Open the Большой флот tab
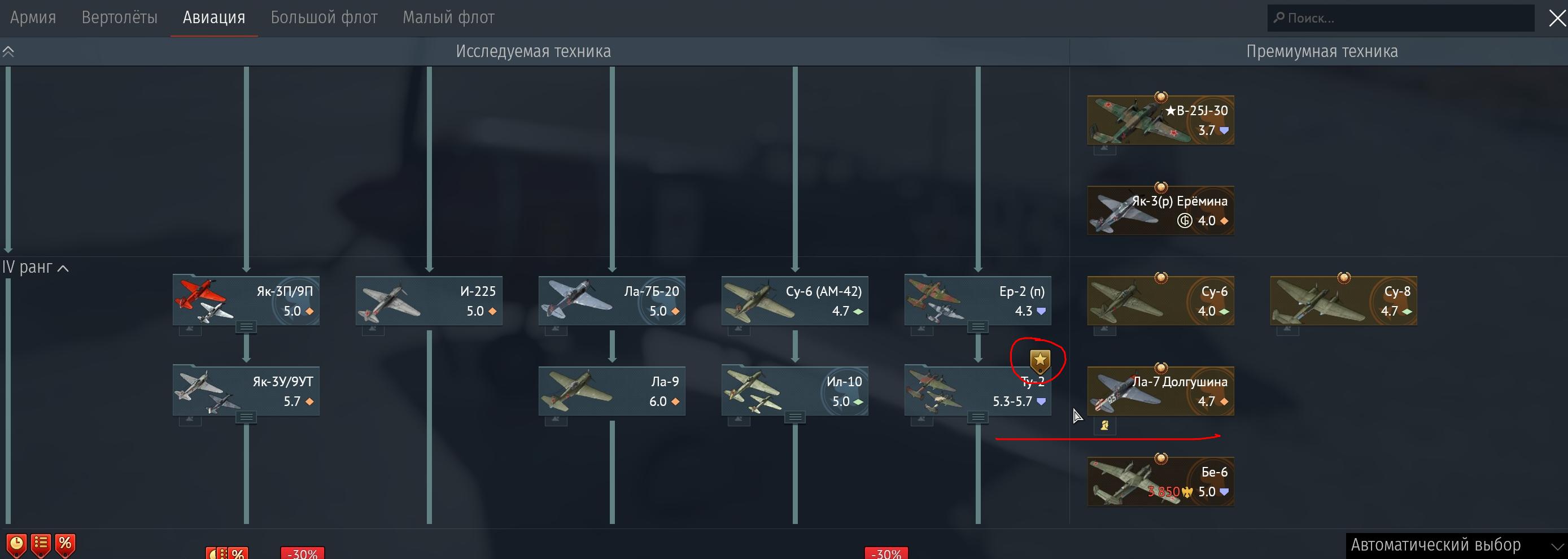 click(x=324, y=18)
